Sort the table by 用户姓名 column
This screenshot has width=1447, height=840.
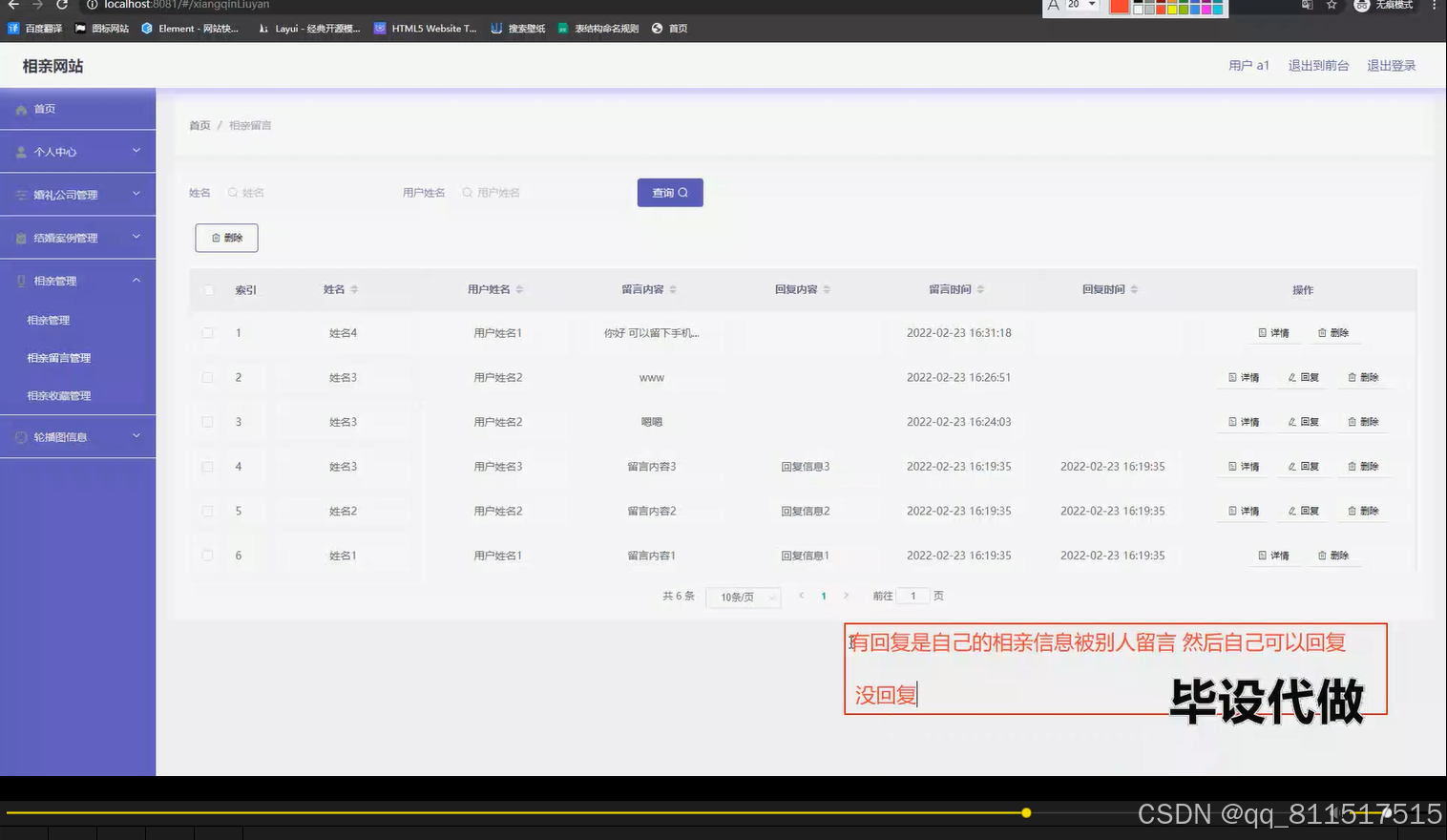point(519,289)
